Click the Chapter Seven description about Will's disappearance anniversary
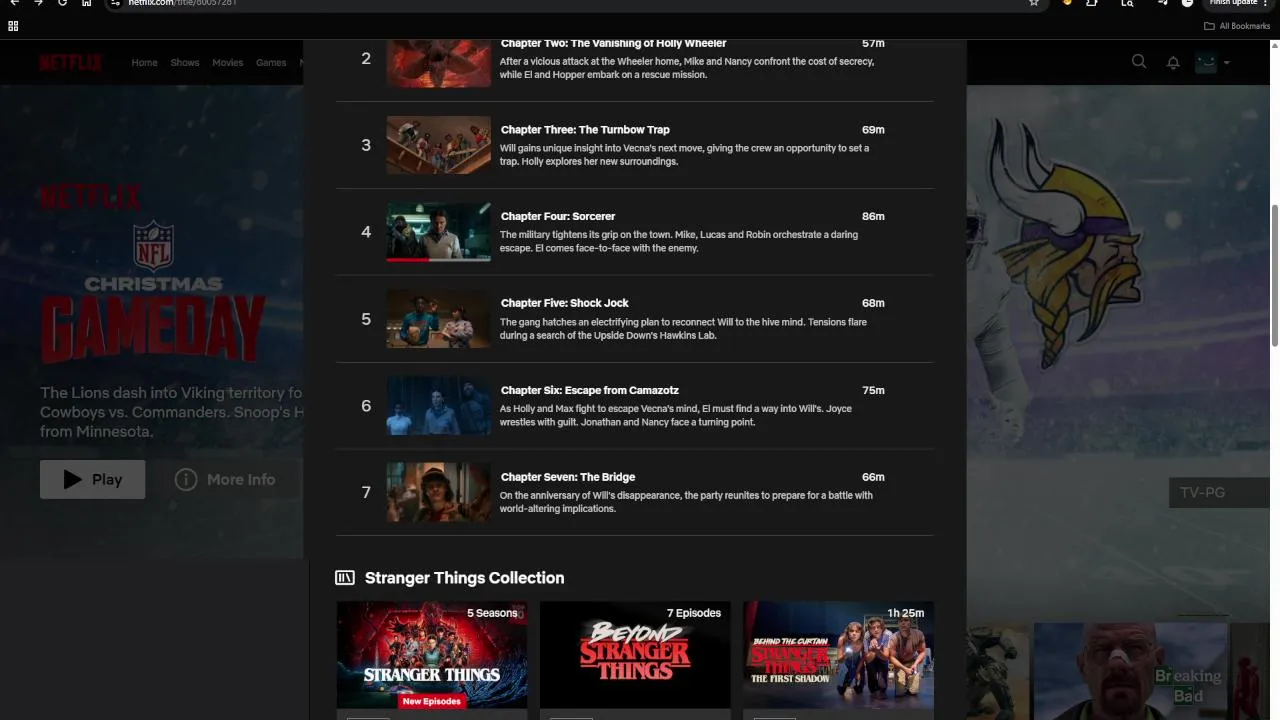The height and width of the screenshot is (720, 1280). point(686,502)
